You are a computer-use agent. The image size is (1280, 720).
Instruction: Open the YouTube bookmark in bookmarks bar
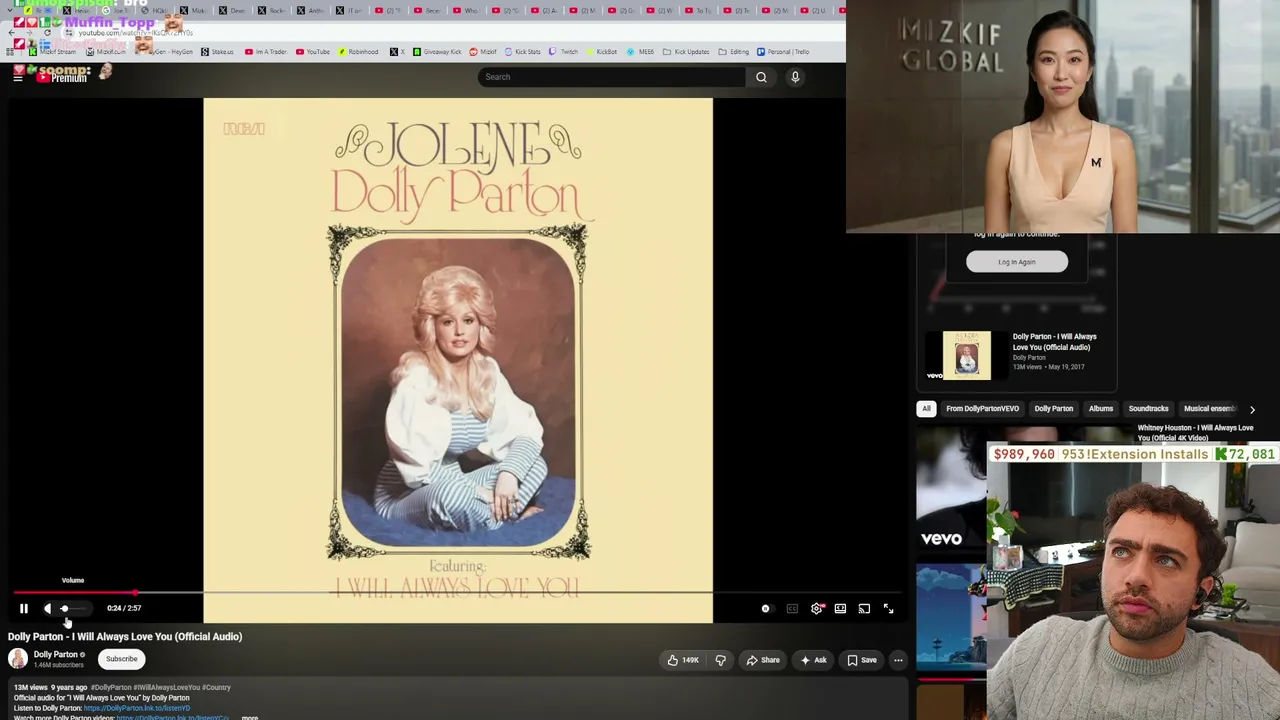coord(313,52)
